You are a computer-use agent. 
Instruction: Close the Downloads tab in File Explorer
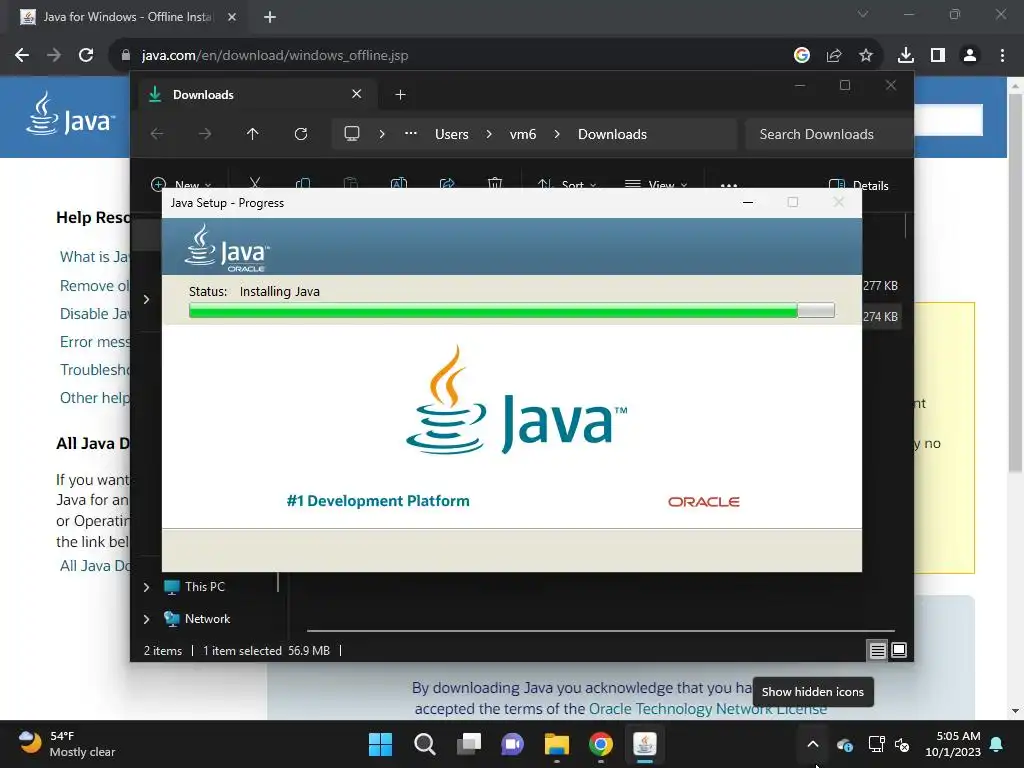point(357,94)
